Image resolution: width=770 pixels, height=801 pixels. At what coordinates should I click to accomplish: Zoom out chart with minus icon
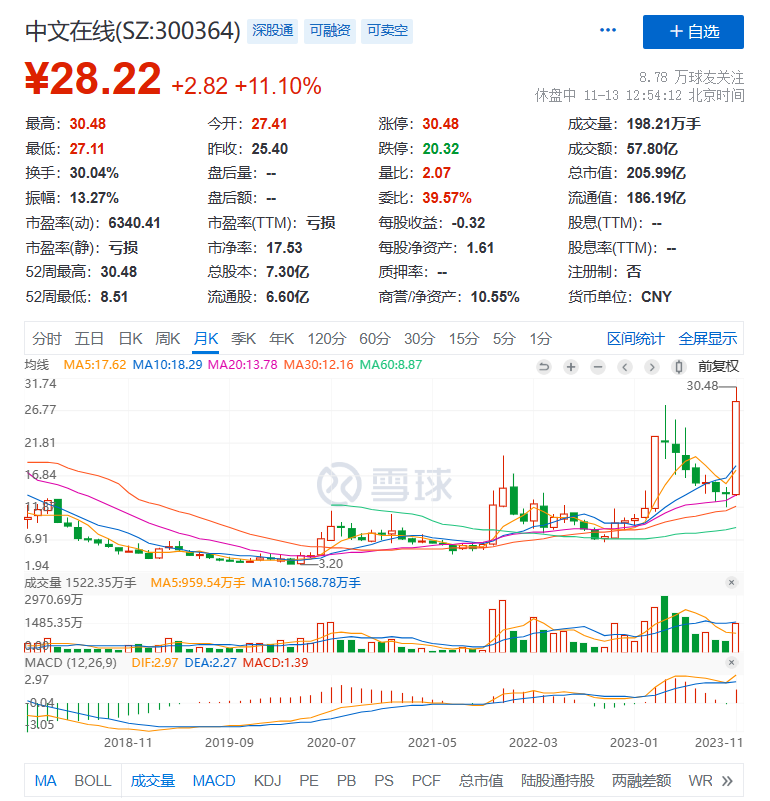pos(598,367)
